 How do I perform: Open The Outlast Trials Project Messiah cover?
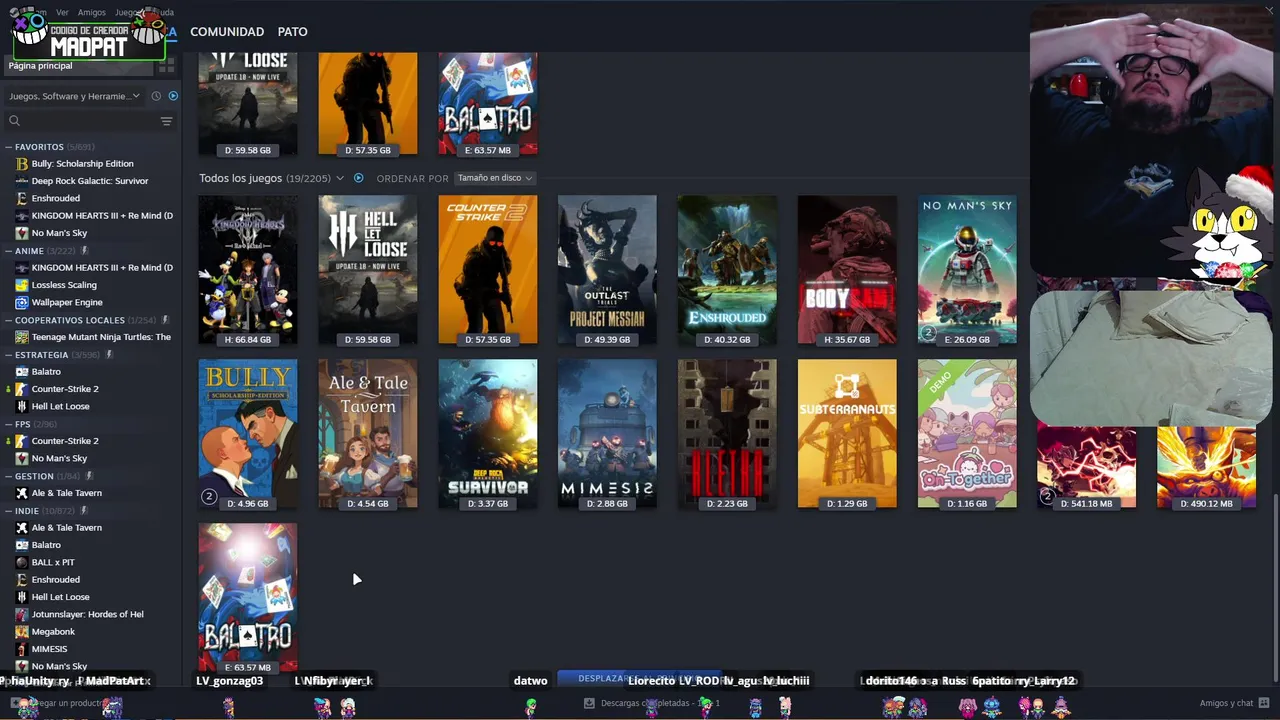click(x=607, y=270)
